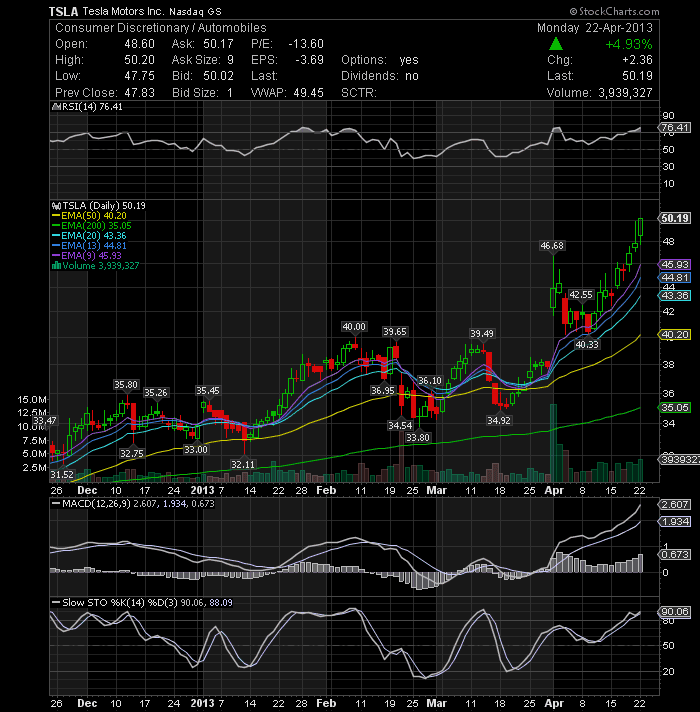Image resolution: width=700 pixels, height=712 pixels.
Task: Click the 35.26 price label
Action: (156, 392)
